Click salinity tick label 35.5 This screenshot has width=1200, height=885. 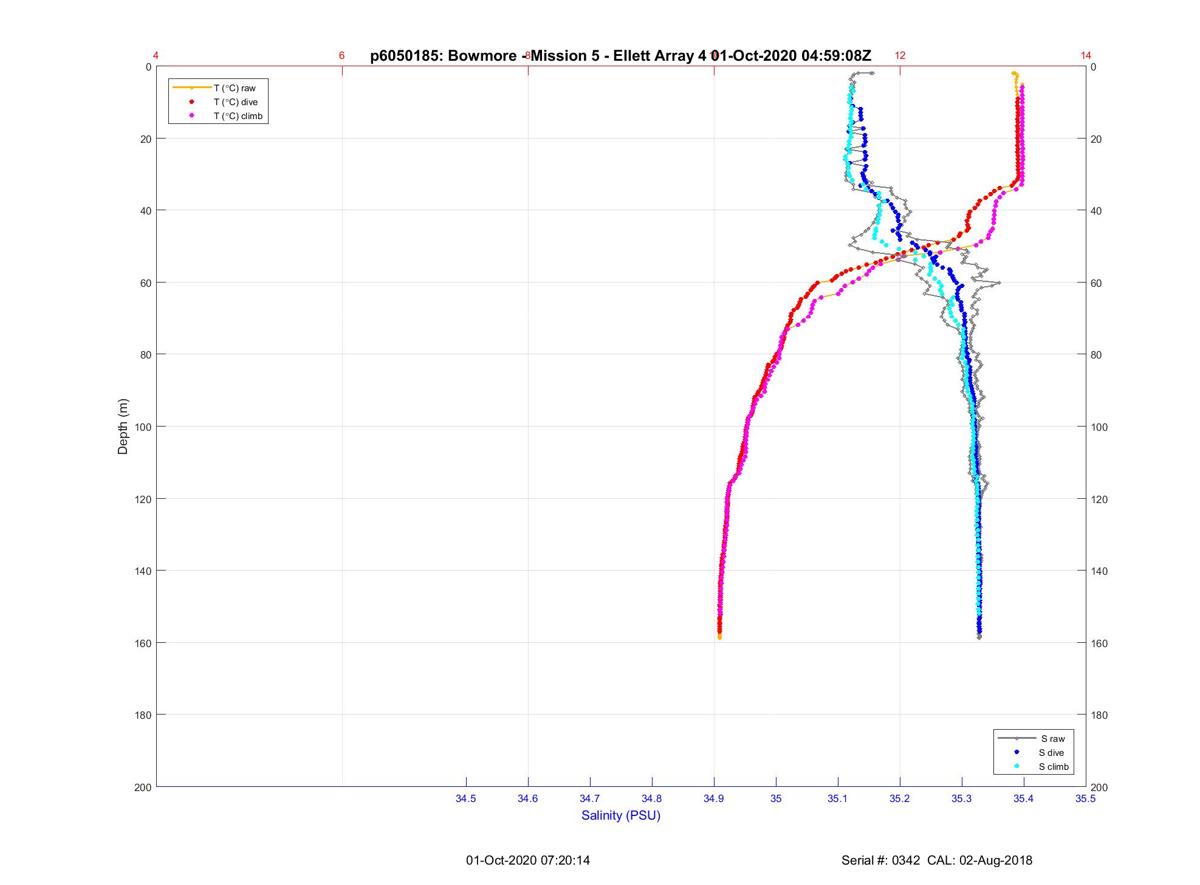1086,799
